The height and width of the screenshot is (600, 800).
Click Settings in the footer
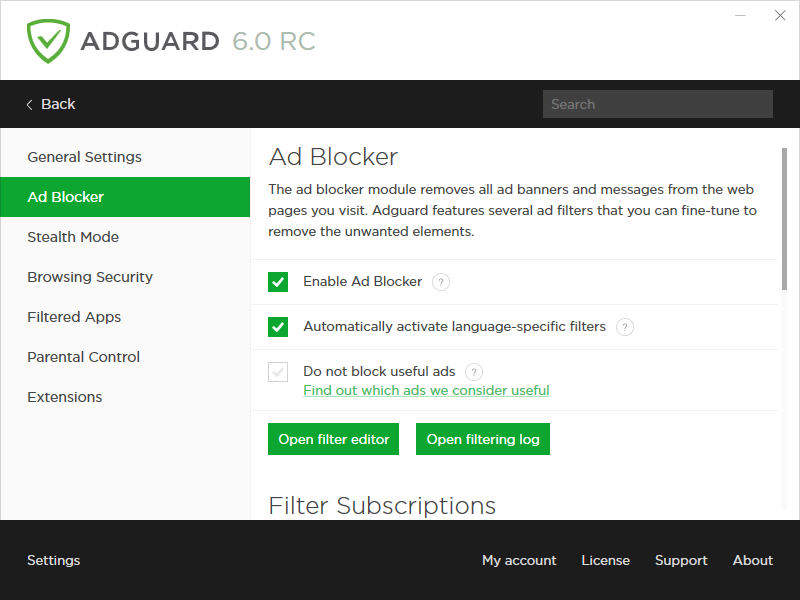pyautogui.click(x=54, y=560)
